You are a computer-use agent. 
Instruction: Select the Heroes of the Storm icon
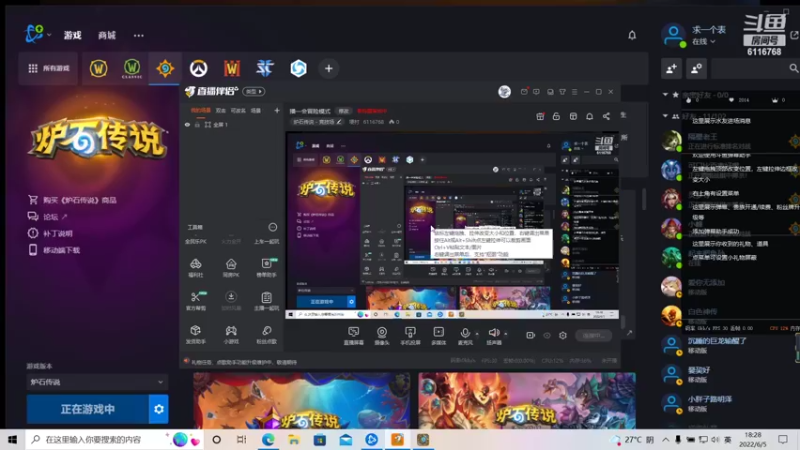(x=298, y=68)
